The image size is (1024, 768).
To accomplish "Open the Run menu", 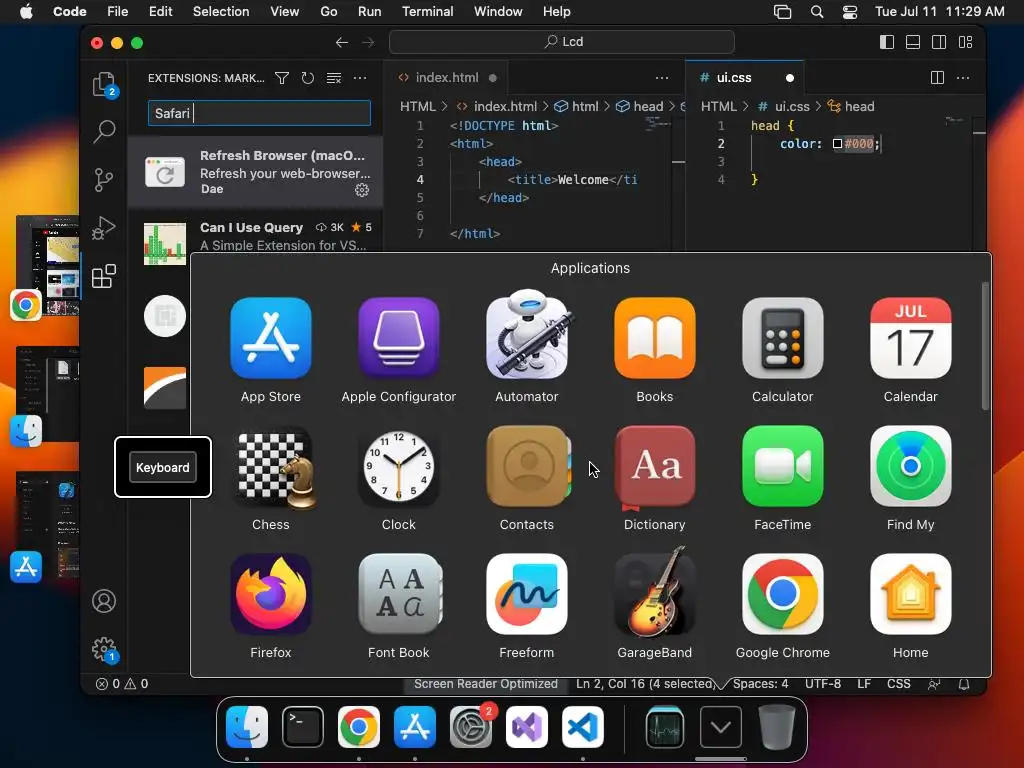I will tap(369, 12).
